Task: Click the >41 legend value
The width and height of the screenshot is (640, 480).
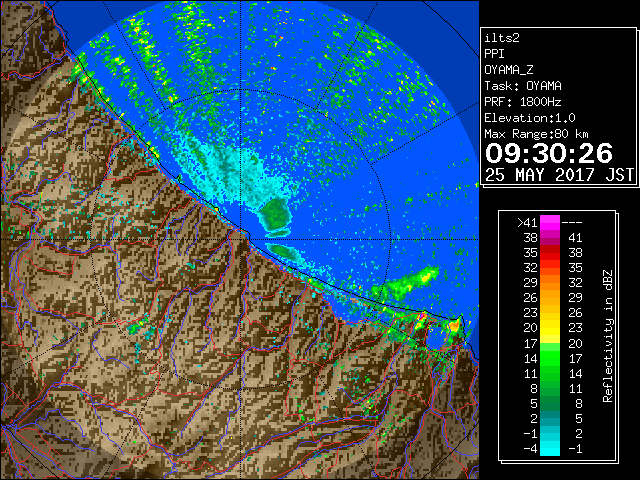Action: 527,223
